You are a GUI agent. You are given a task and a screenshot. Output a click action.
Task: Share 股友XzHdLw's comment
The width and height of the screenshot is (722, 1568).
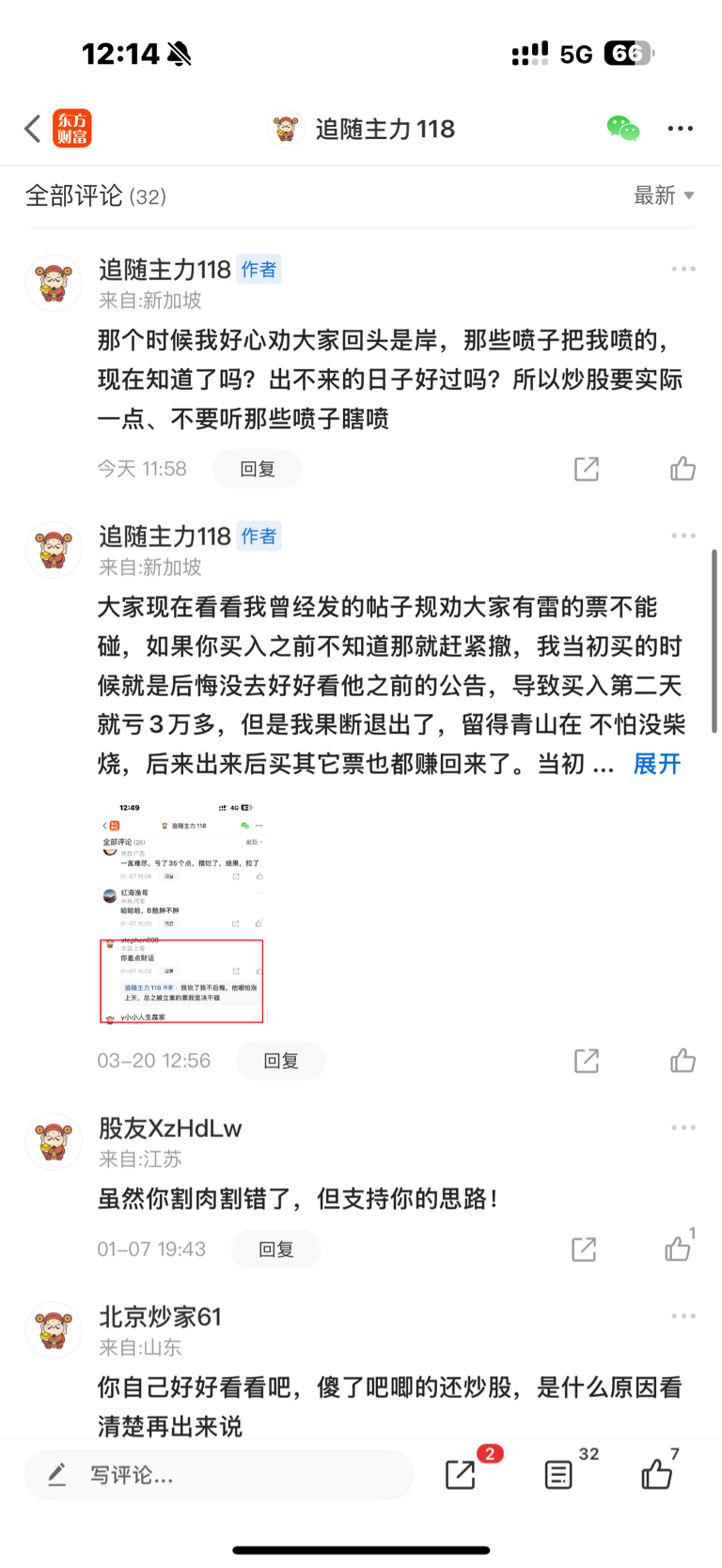pyautogui.click(x=584, y=1249)
